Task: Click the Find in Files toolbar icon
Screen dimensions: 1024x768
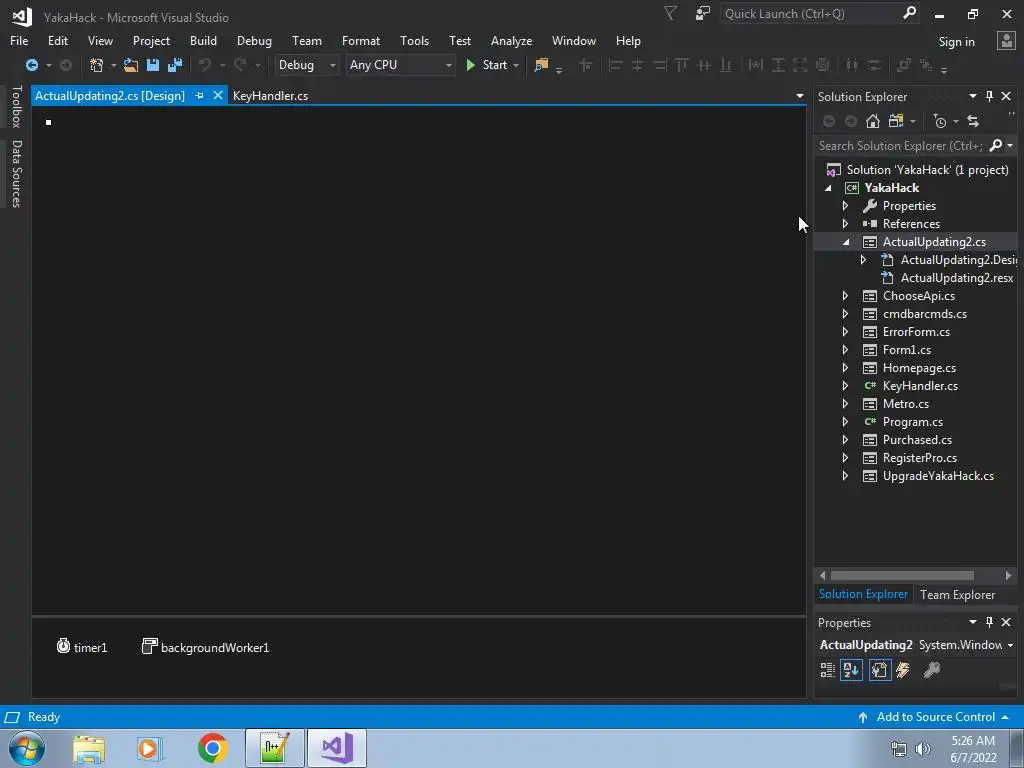Action: click(541, 65)
